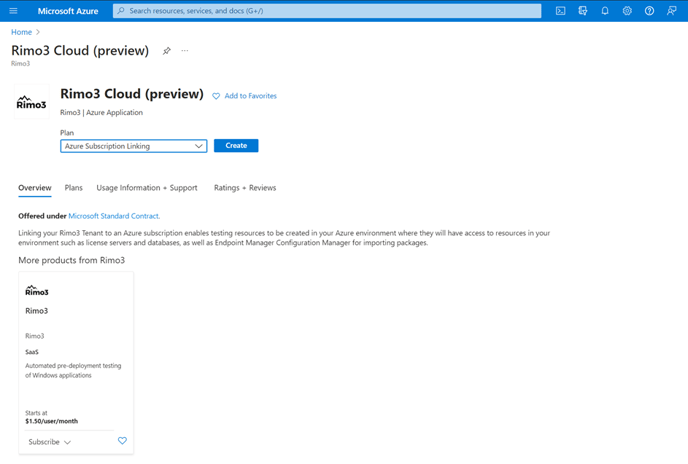688x464 pixels.
Task: Open the Rimo3 product card title
Action: (x=36, y=311)
